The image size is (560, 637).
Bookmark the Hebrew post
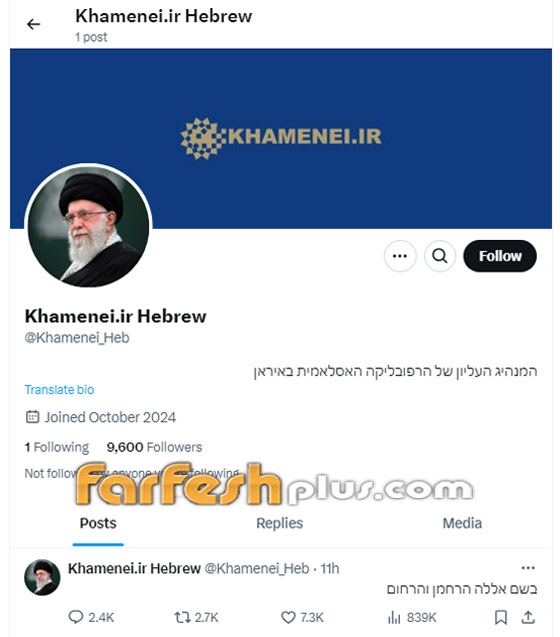pos(501,618)
